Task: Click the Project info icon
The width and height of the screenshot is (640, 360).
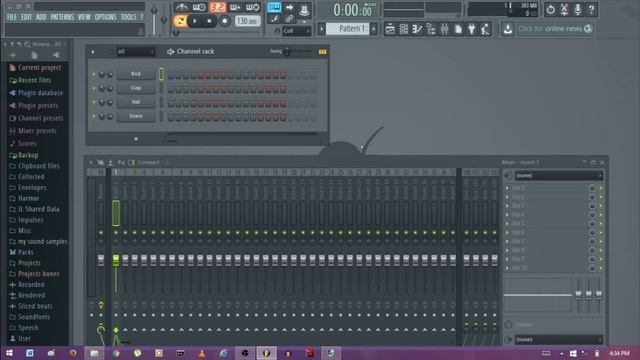Action: [458, 29]
